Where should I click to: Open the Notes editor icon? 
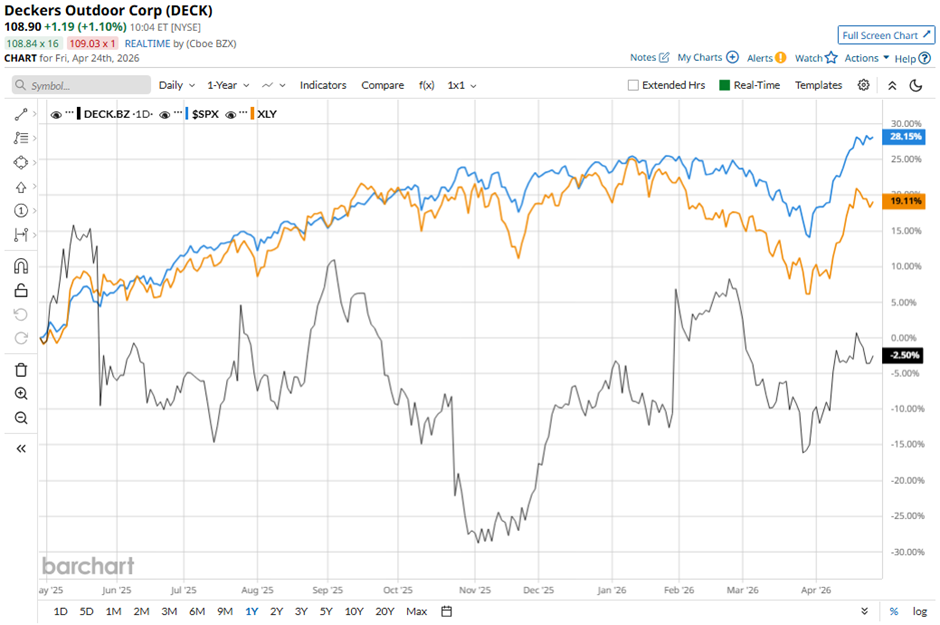point(664,58)
